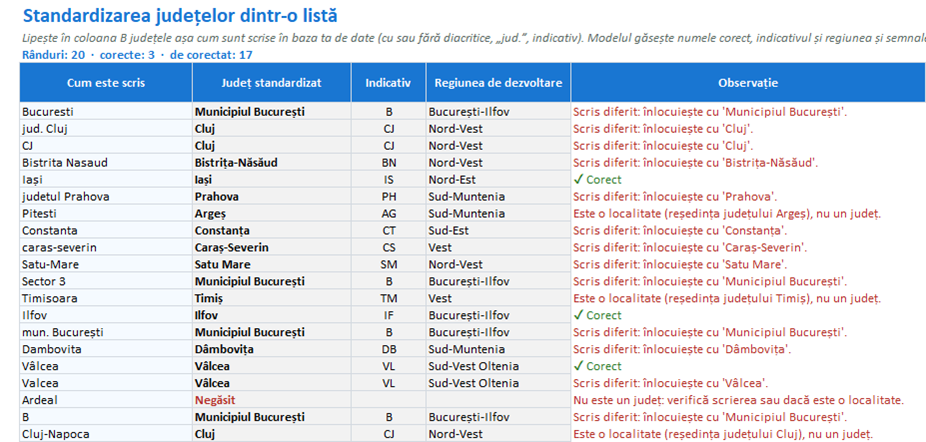Click indicativ cell 'CT'
926x442 pixels.
click(x=388, y=230)
